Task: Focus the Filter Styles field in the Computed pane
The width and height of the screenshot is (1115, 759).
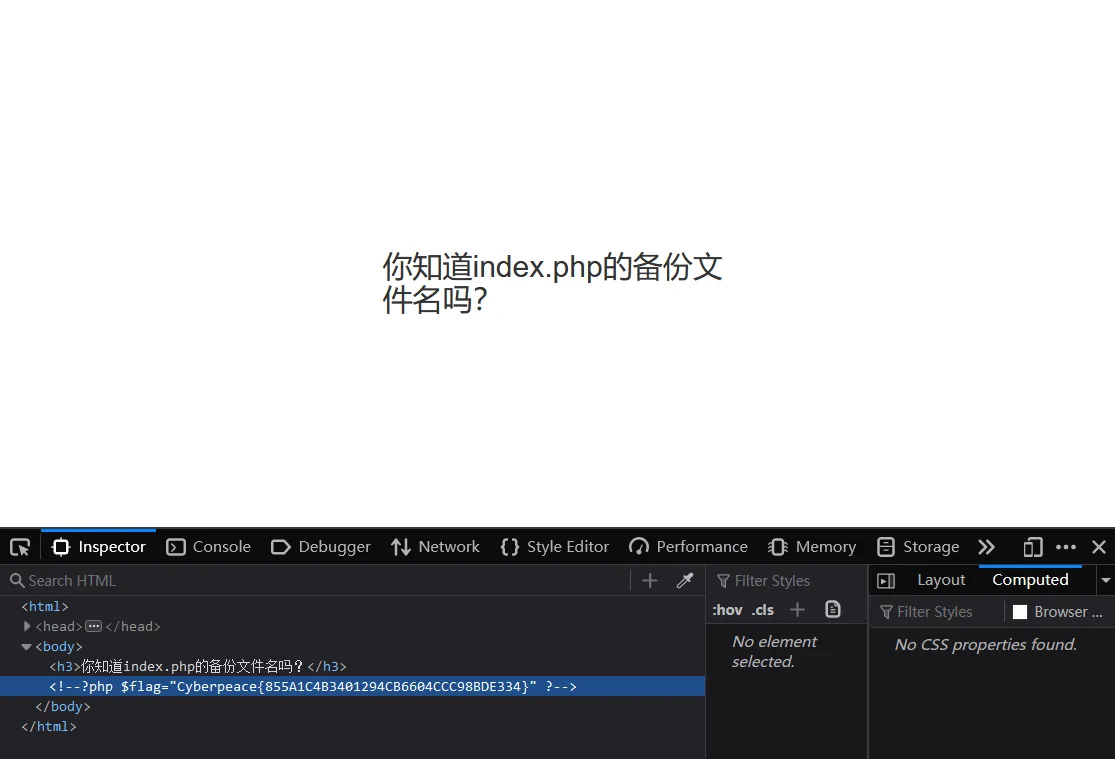Action: pos(938,612)
